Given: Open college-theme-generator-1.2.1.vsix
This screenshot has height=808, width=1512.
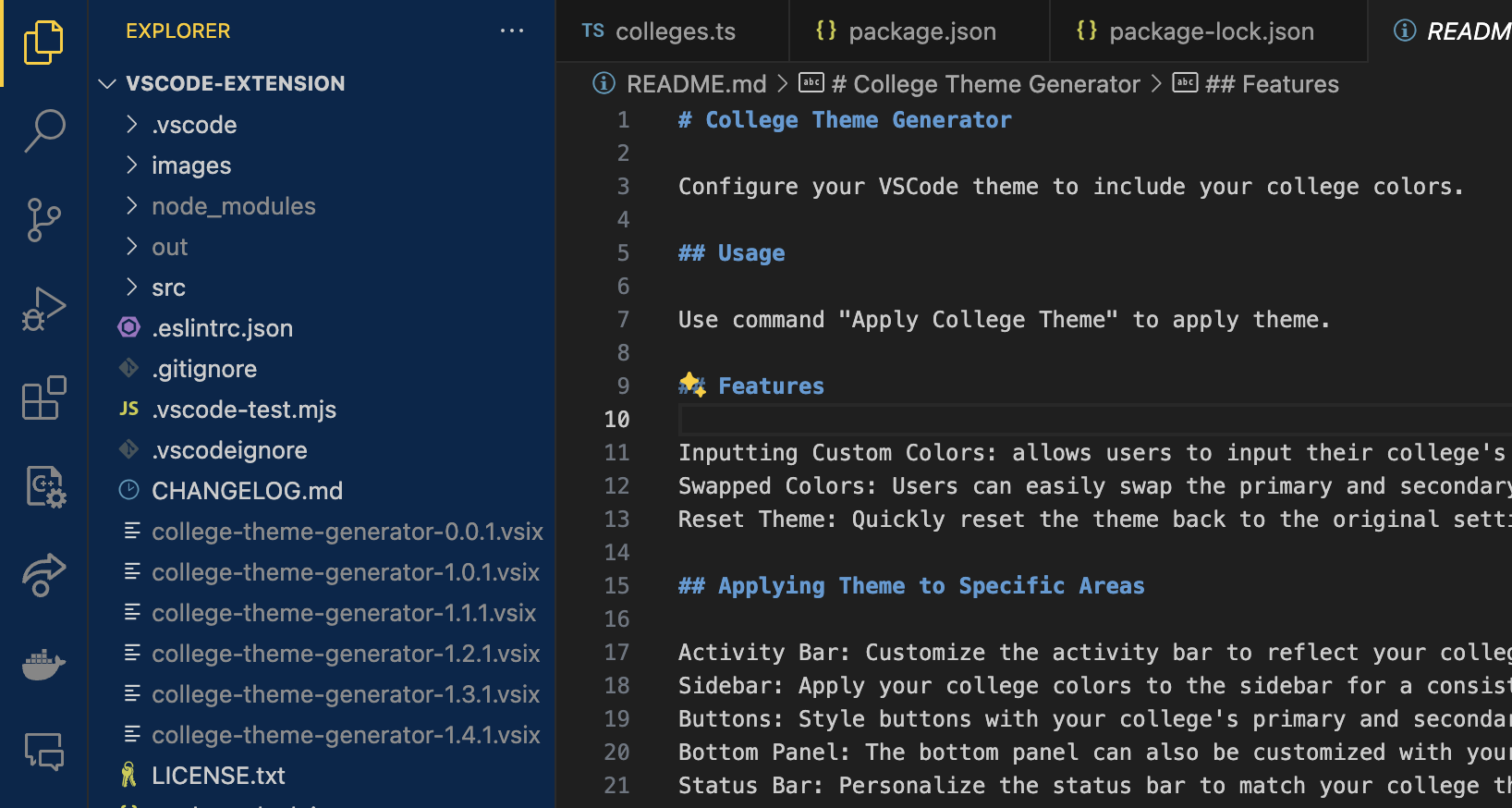Looking at the screenshot, I should pos(346,654).
